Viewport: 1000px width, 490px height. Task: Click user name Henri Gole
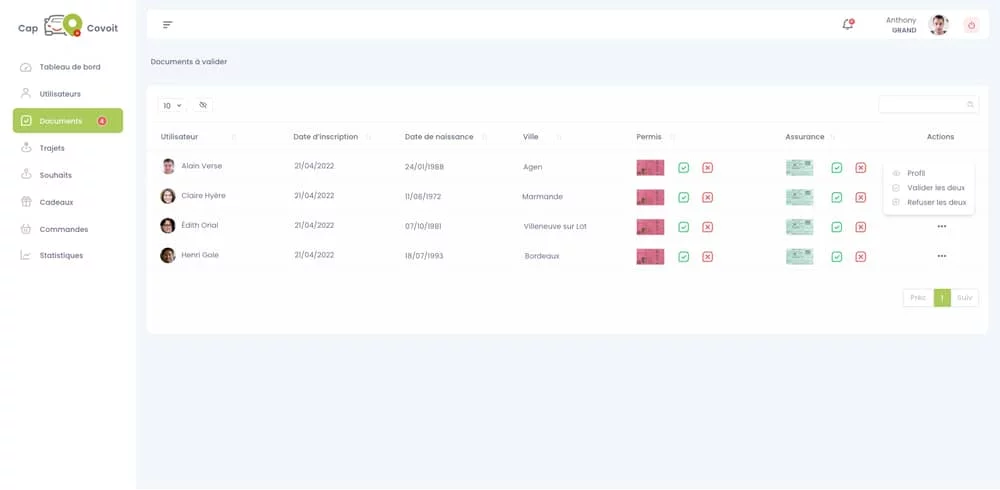pos(200,255)
